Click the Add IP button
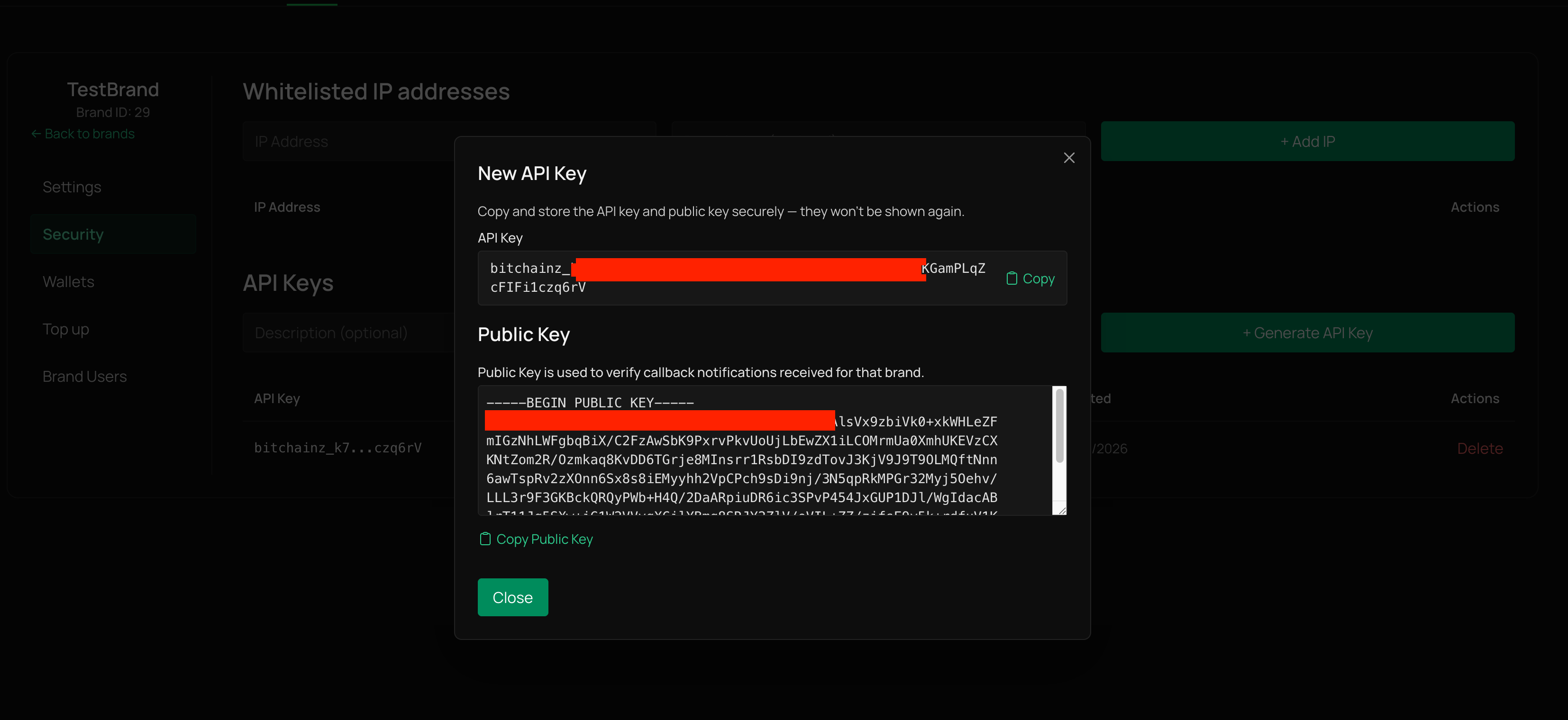 click(x=1307, y=142)
